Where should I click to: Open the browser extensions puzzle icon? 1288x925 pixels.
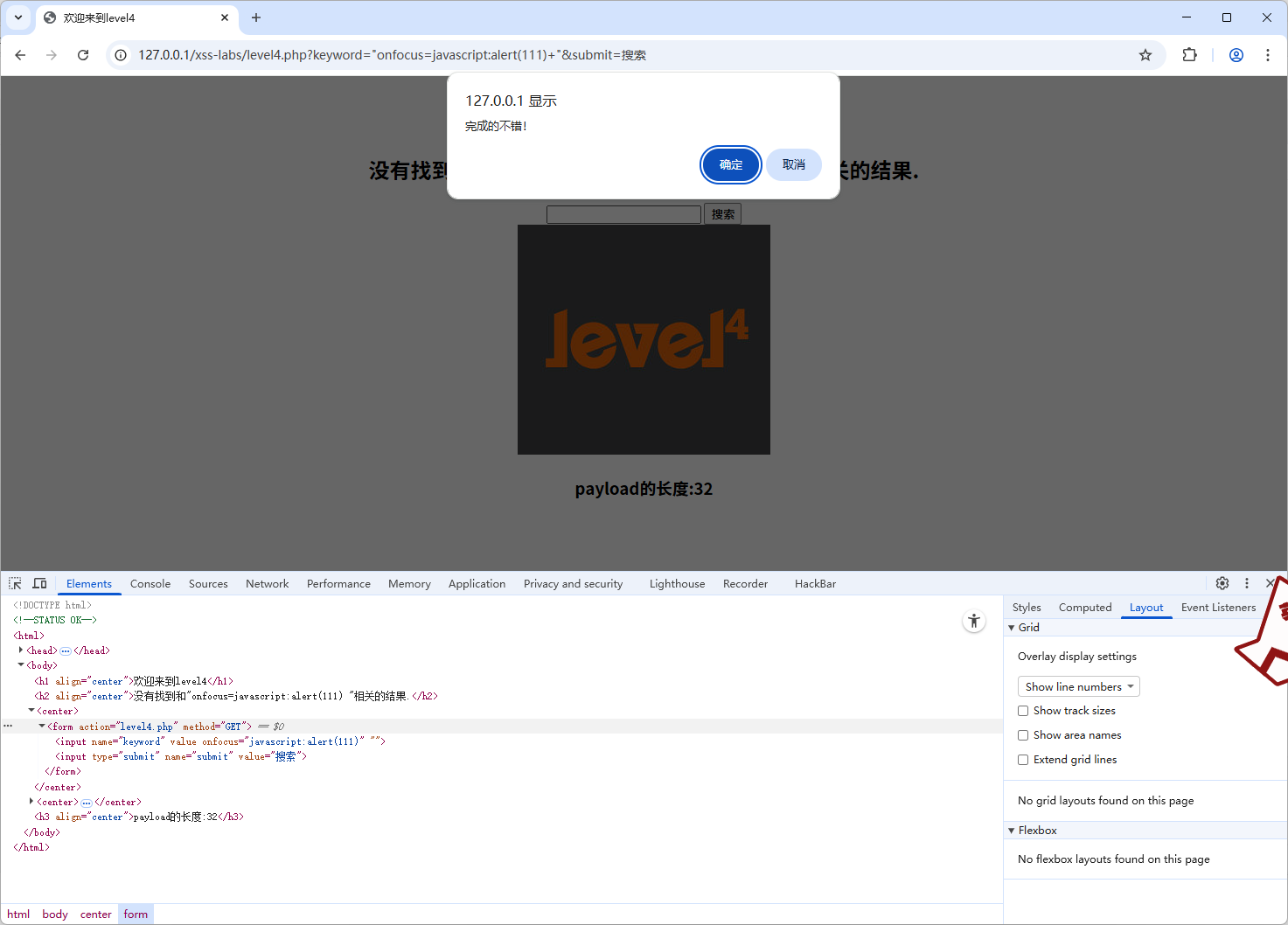[x=1189, y=54]
